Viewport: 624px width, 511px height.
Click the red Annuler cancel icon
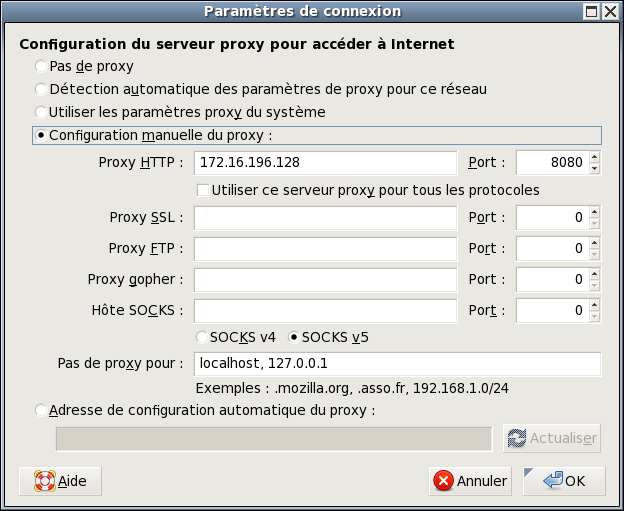click(x=443, y=481)
